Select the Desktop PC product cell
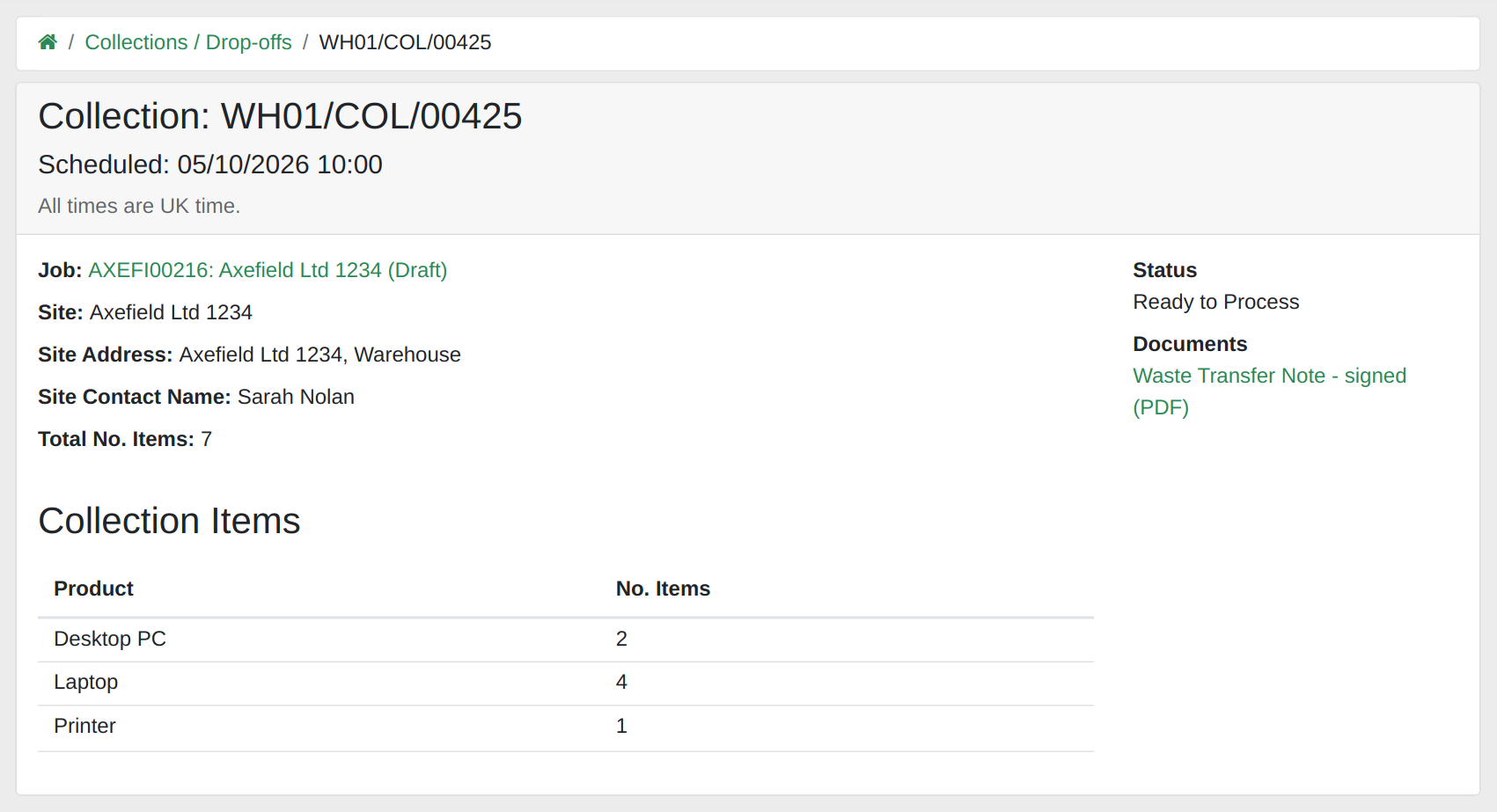 (x=110, y=639)
